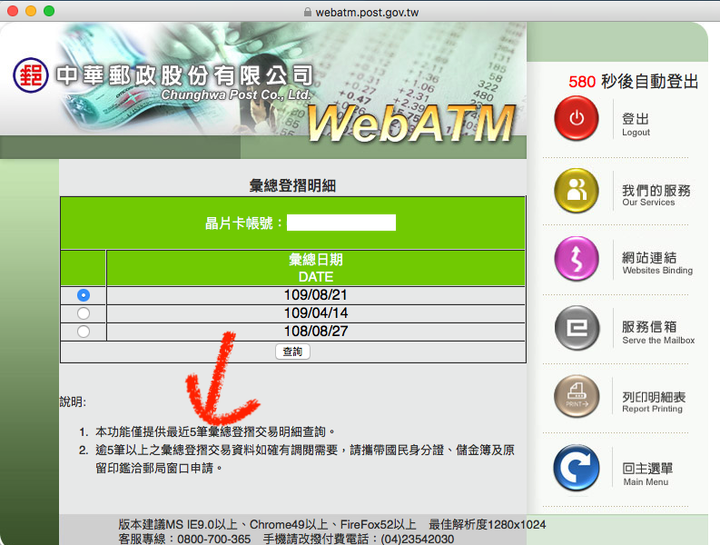Click the 109/04/14 date cell
Image resolution: width=720 pixels, height=545 pixels.
316,313
